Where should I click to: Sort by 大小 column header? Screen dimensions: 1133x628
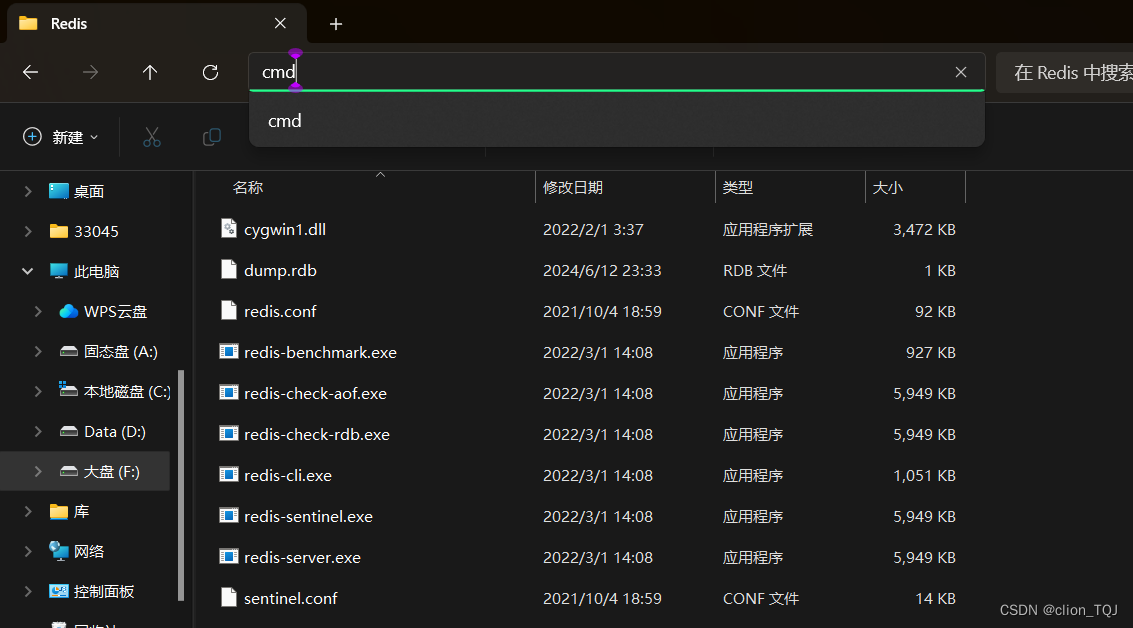pyautogui.click(x=887, y=188)
